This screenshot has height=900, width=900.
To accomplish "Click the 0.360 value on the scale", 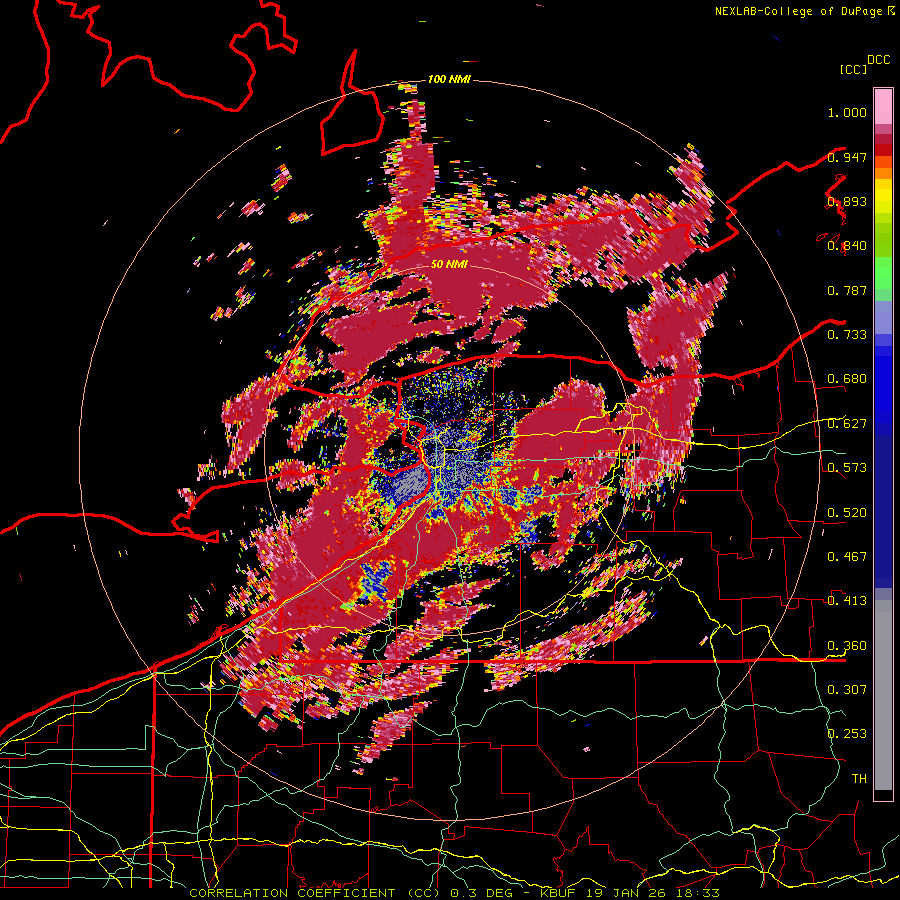I will (x=847, y=646).
